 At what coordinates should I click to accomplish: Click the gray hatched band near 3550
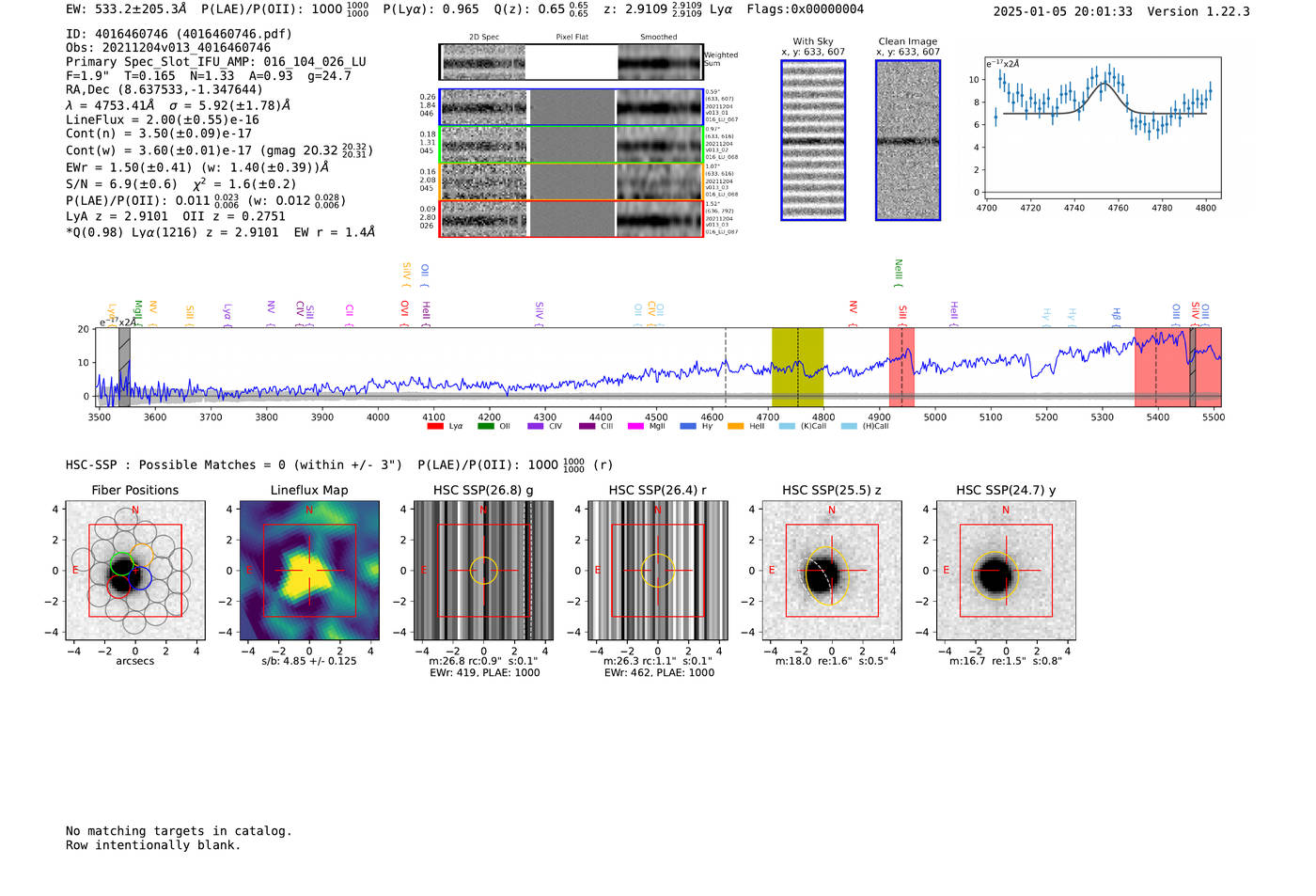pyautogui.click(x=124, y=367)
